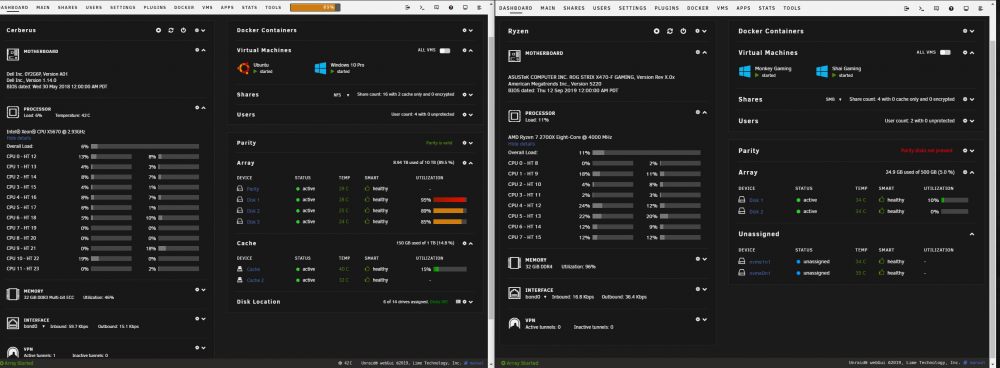Viewport: 1000px width, 368px height.
Task: Click Cerberus power shutdown icon
Action: pos(183,30)
